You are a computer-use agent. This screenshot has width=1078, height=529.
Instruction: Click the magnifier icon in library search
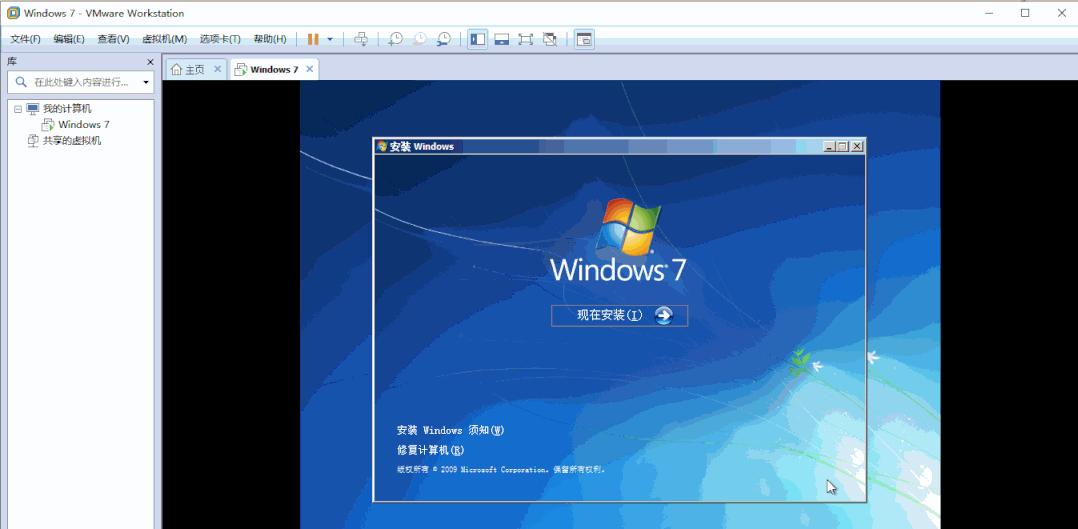pos(21,83)
